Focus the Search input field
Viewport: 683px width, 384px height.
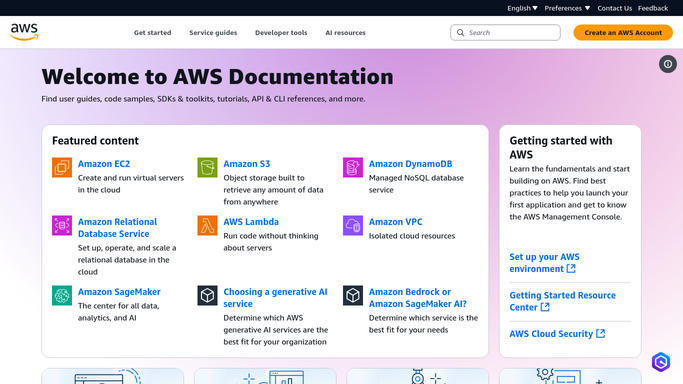[x=505, y=33]
